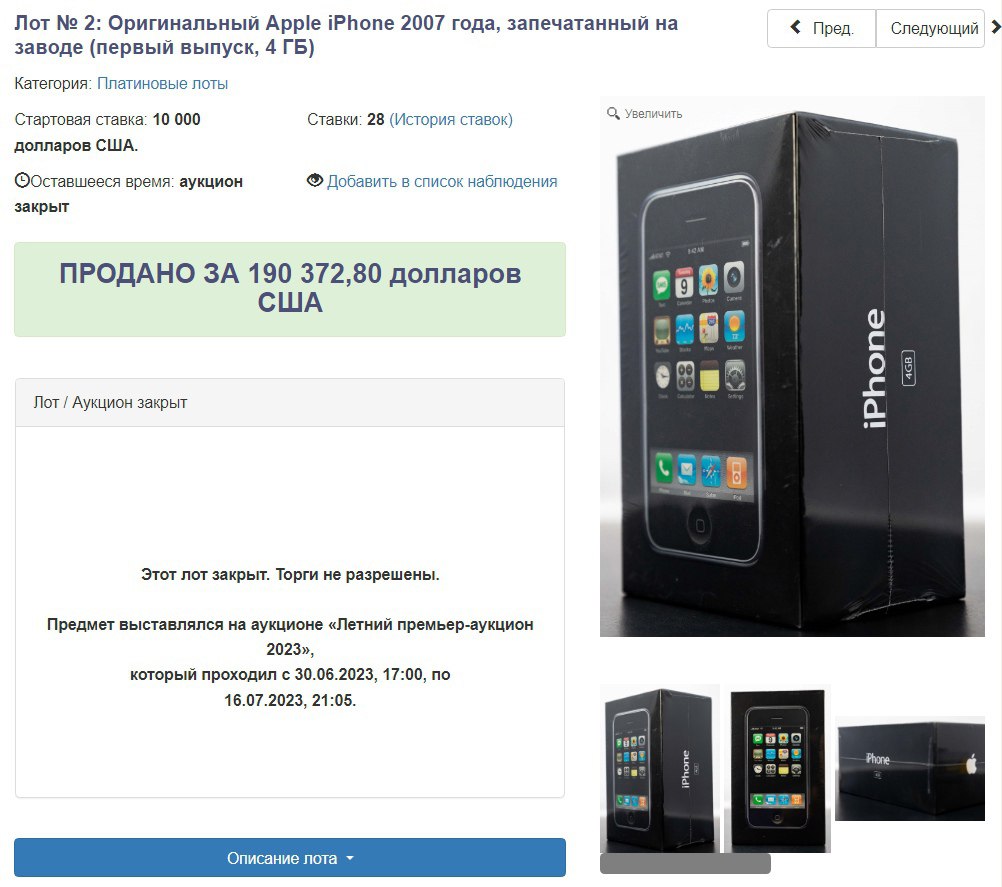Click the green ПРОДАНО ЗА price banner
This screenshot has height=887, width=1002.
290,289
